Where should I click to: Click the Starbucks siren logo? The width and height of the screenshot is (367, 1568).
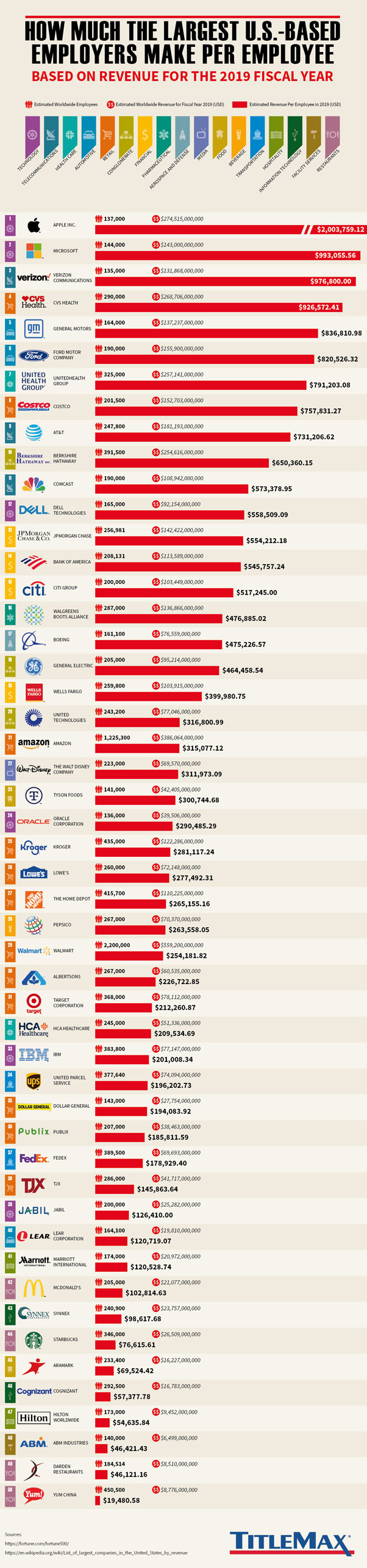34,1340
